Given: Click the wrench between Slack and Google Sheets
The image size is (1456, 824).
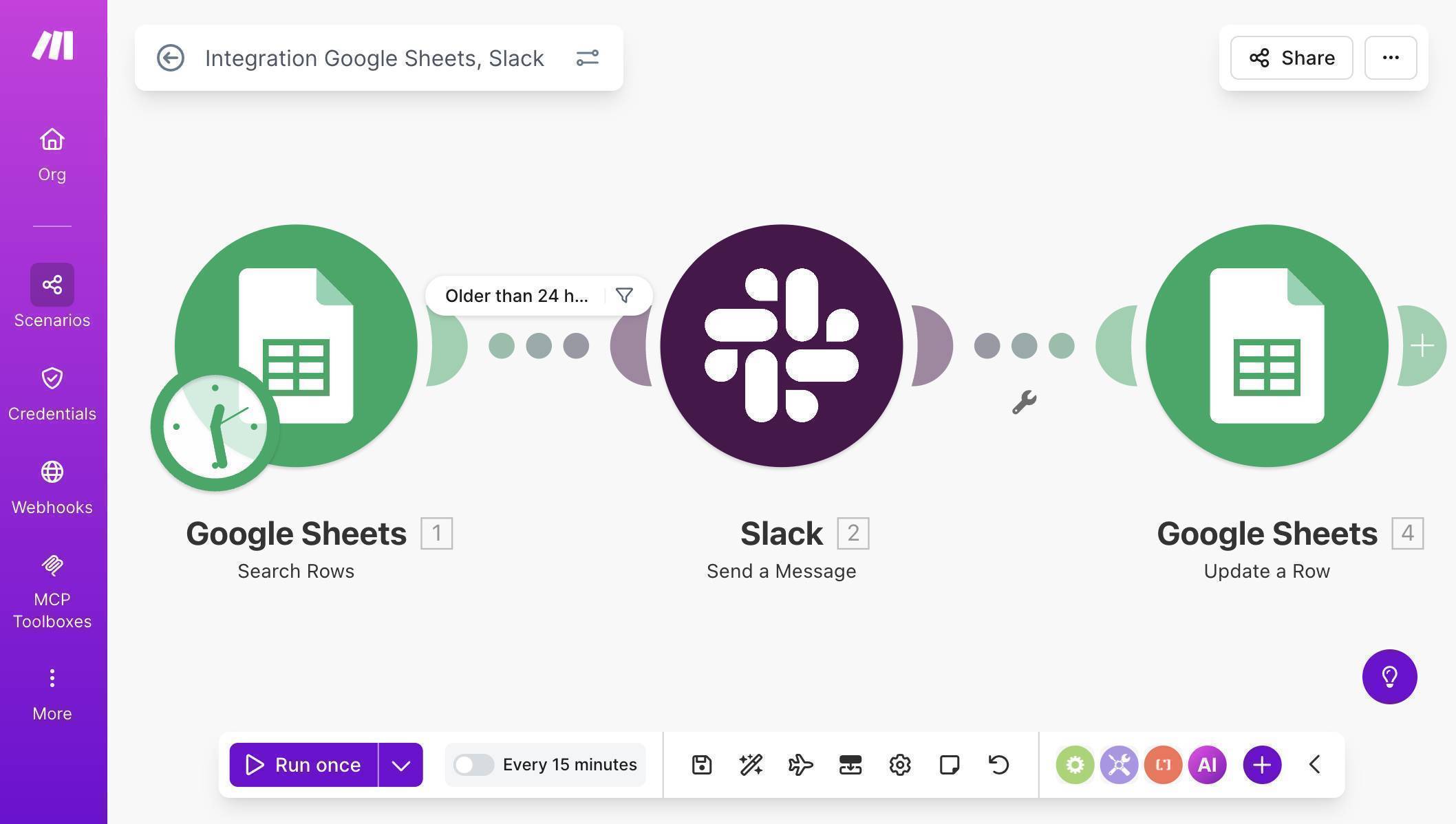Looking at the screenshot, I should click(1025, 402).
